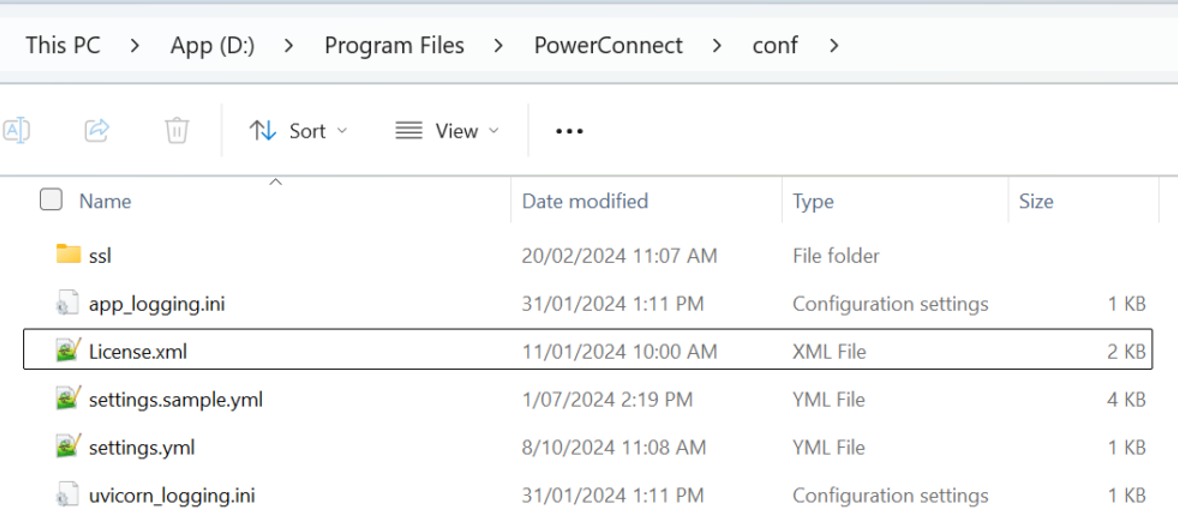This screenshot has width=1178, height=527.
Task: Select the settings.yml file icon
Action: point(68,447)
